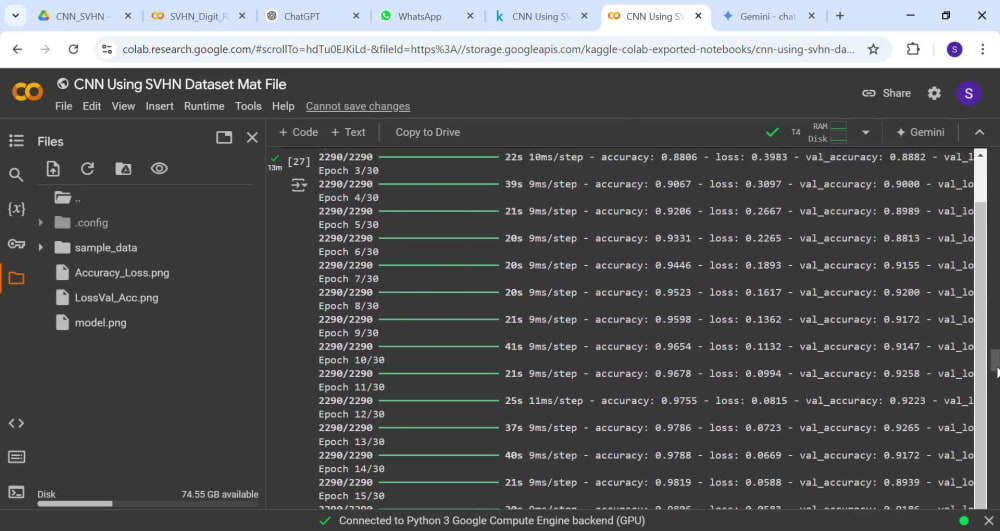Open the Help menu

283,106
